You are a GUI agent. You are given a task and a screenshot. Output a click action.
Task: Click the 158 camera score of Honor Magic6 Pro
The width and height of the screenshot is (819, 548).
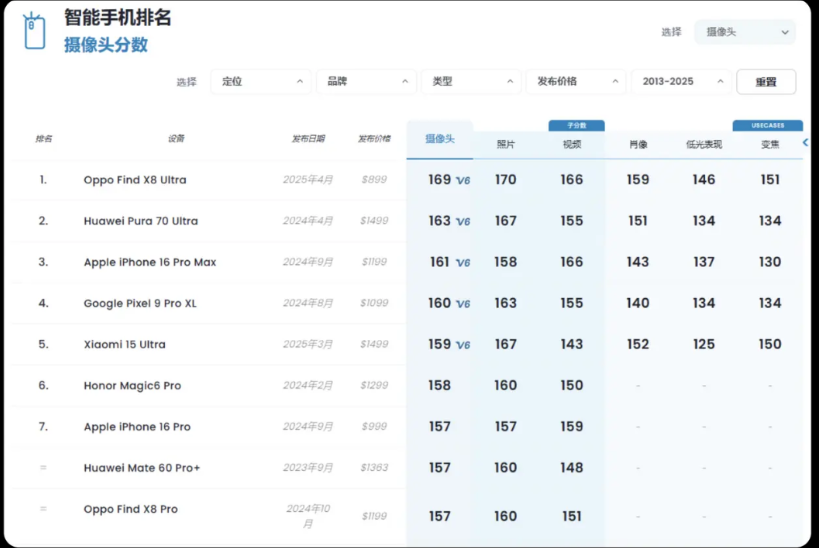coord(439,386)
